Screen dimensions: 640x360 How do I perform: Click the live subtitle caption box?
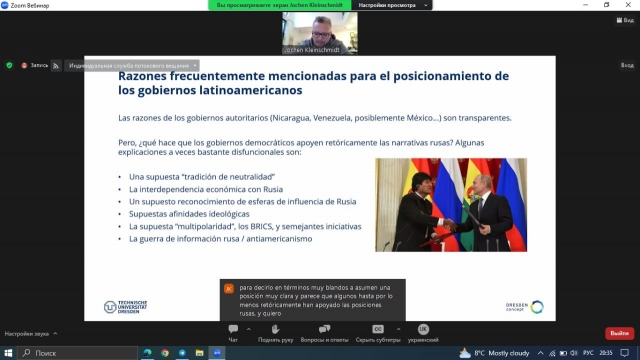click(313, 300)
